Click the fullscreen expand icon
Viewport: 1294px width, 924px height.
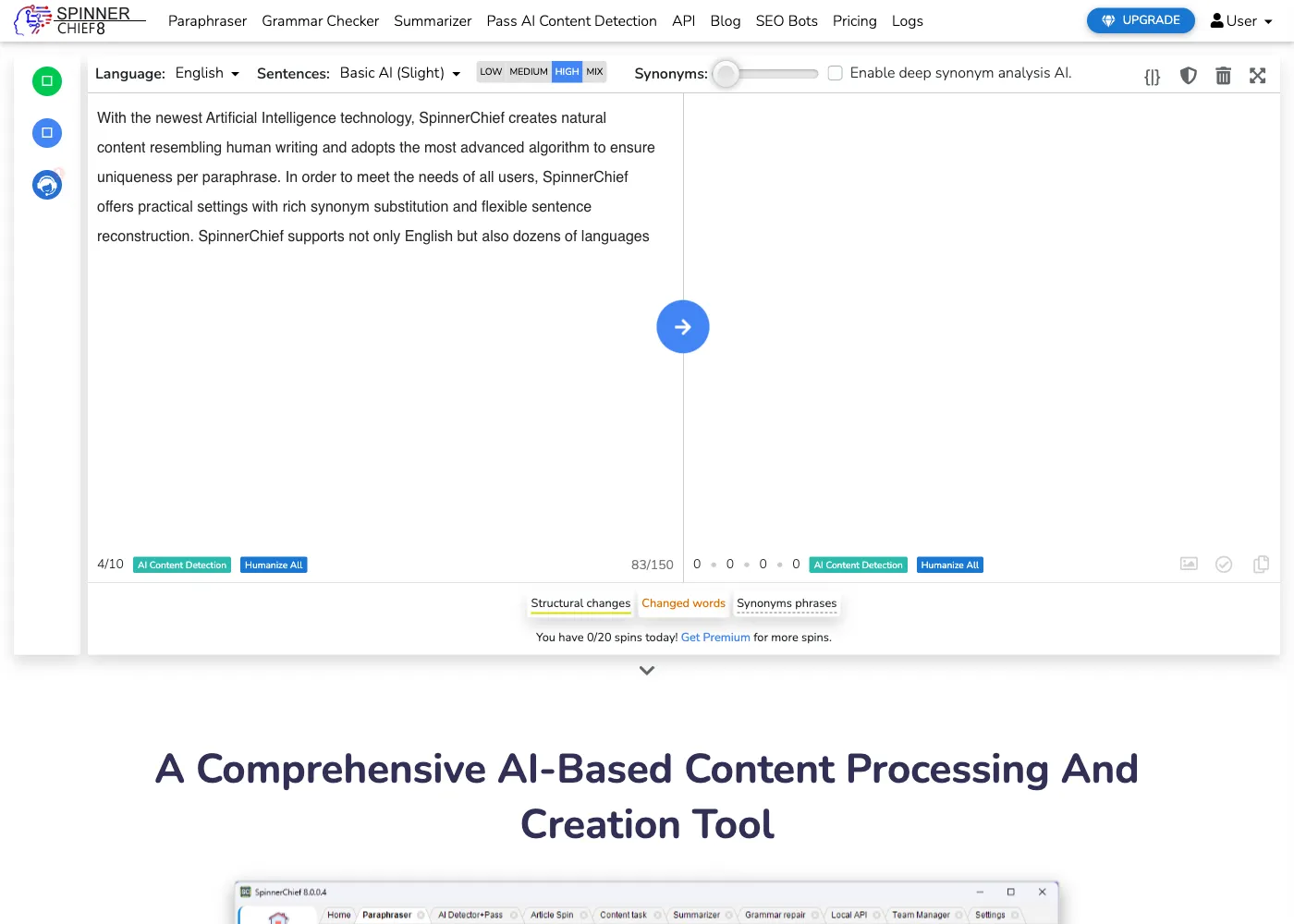[1258, 76]
